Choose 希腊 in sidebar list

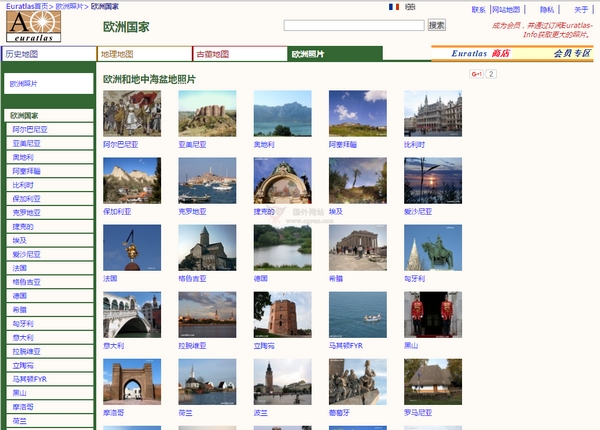click(x=50, y=310)
